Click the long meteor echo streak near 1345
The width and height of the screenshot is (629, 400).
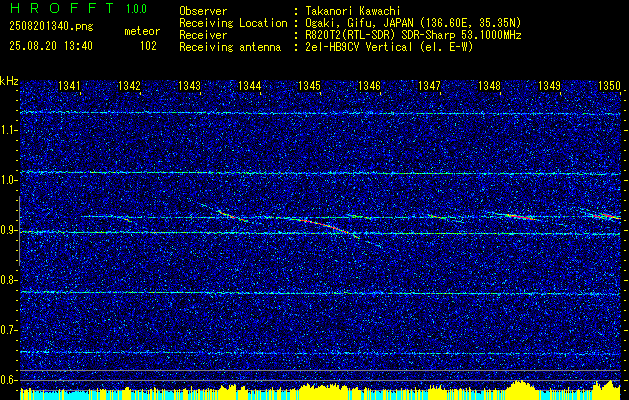(x=326, y=227)
